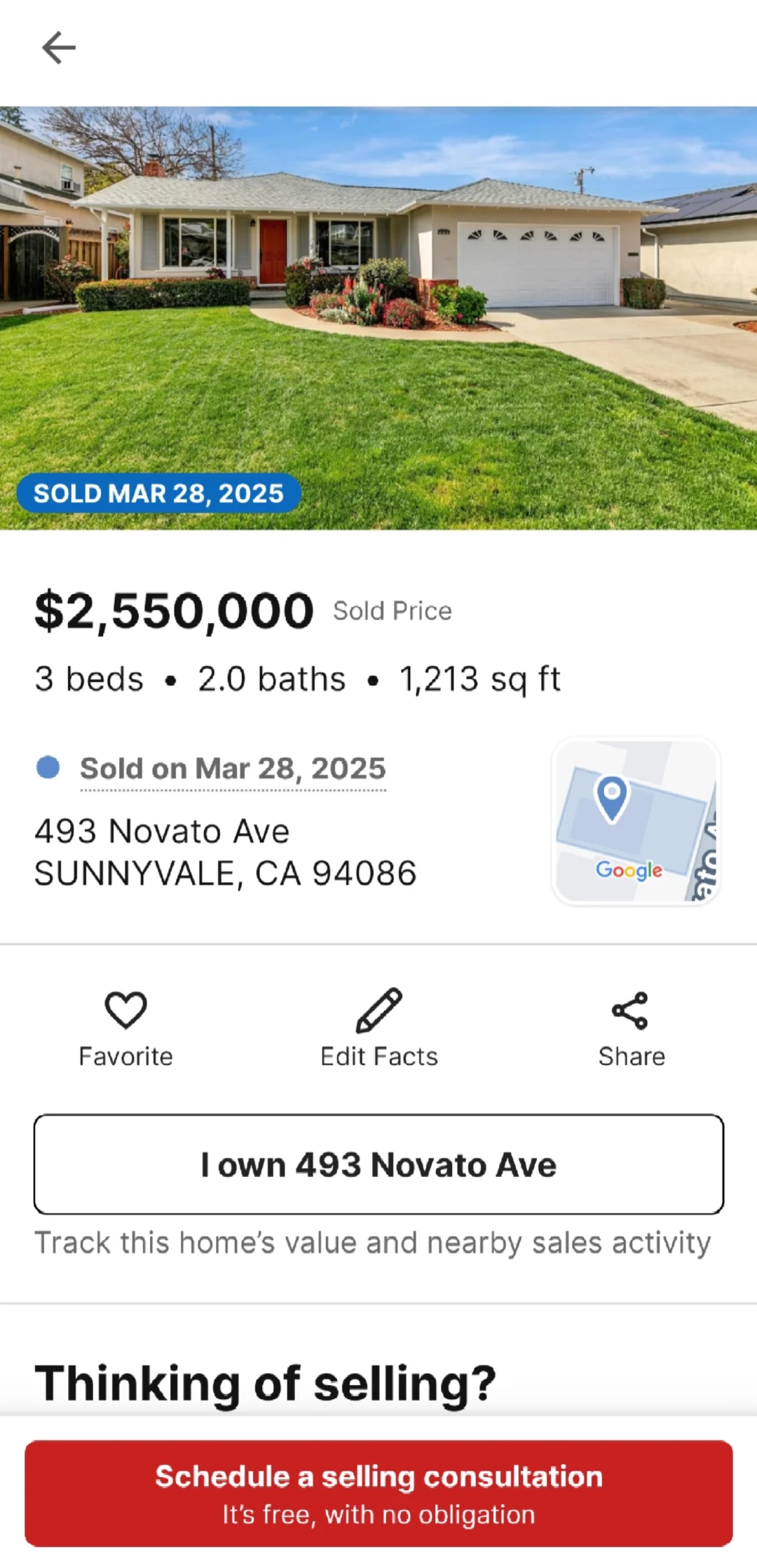Image resolution: width=757 pixels, height=1568 pixels.
Task: Tap the Share text label
Action: [632, 1057]
